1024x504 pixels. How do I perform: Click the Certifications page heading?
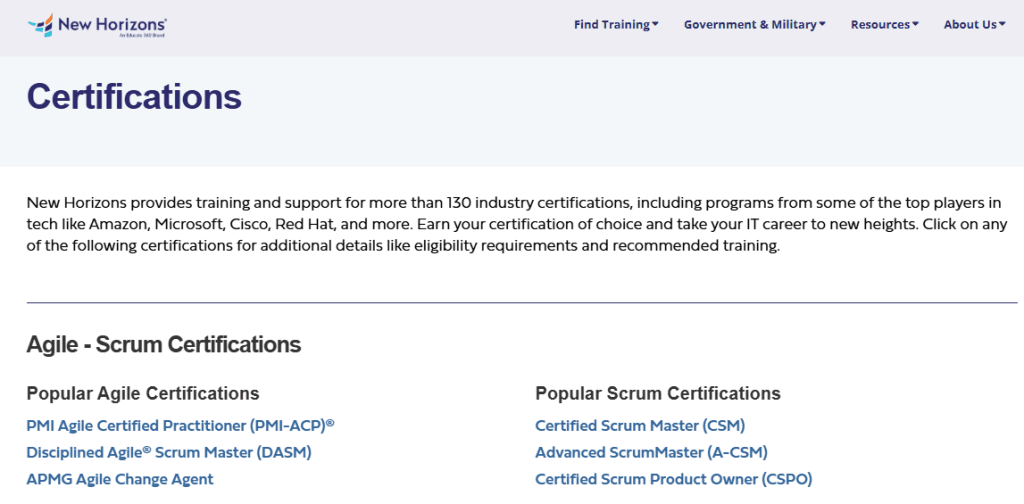134,96
